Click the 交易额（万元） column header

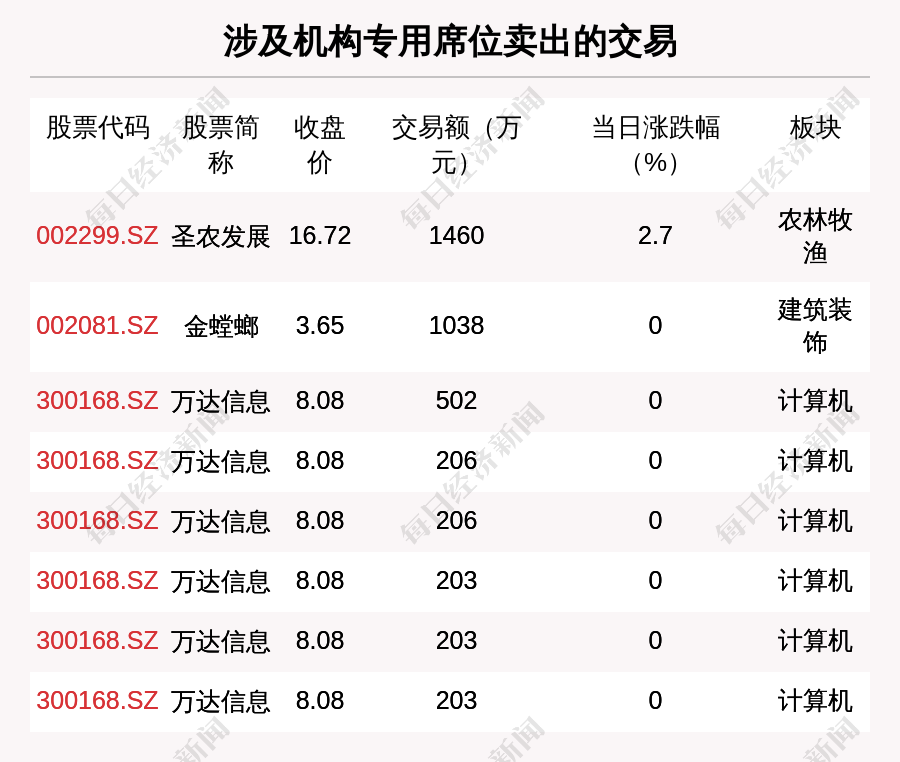456,145
